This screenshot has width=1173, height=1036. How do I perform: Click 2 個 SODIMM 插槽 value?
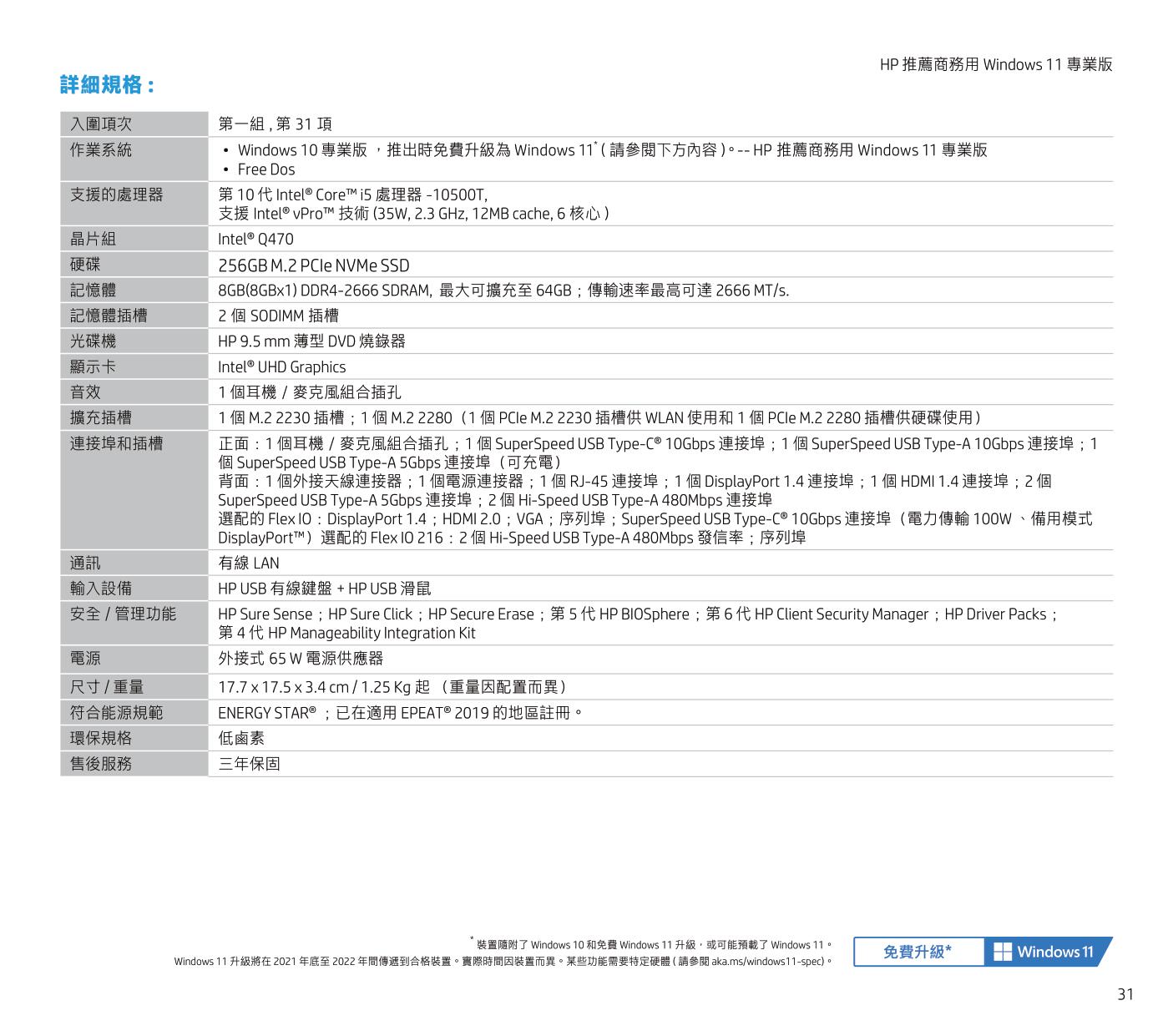[x=278, y=316]
